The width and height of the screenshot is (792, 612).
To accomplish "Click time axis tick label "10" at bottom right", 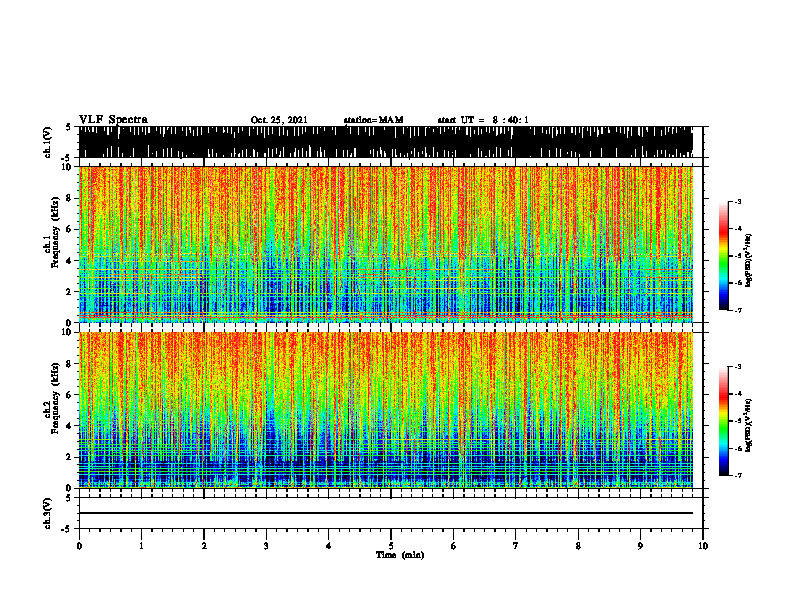I will tap(703, 546).
